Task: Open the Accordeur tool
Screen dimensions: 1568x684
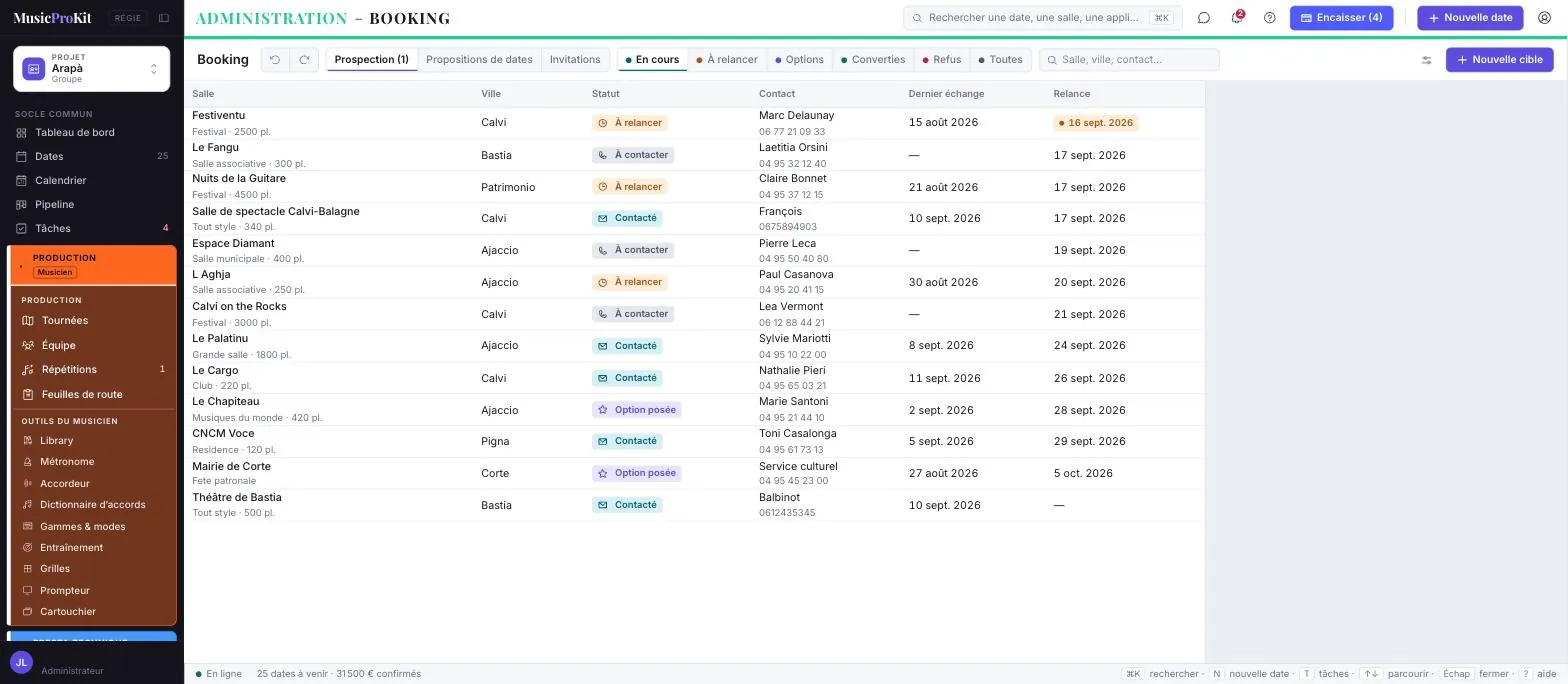Action: pos(93,484)
